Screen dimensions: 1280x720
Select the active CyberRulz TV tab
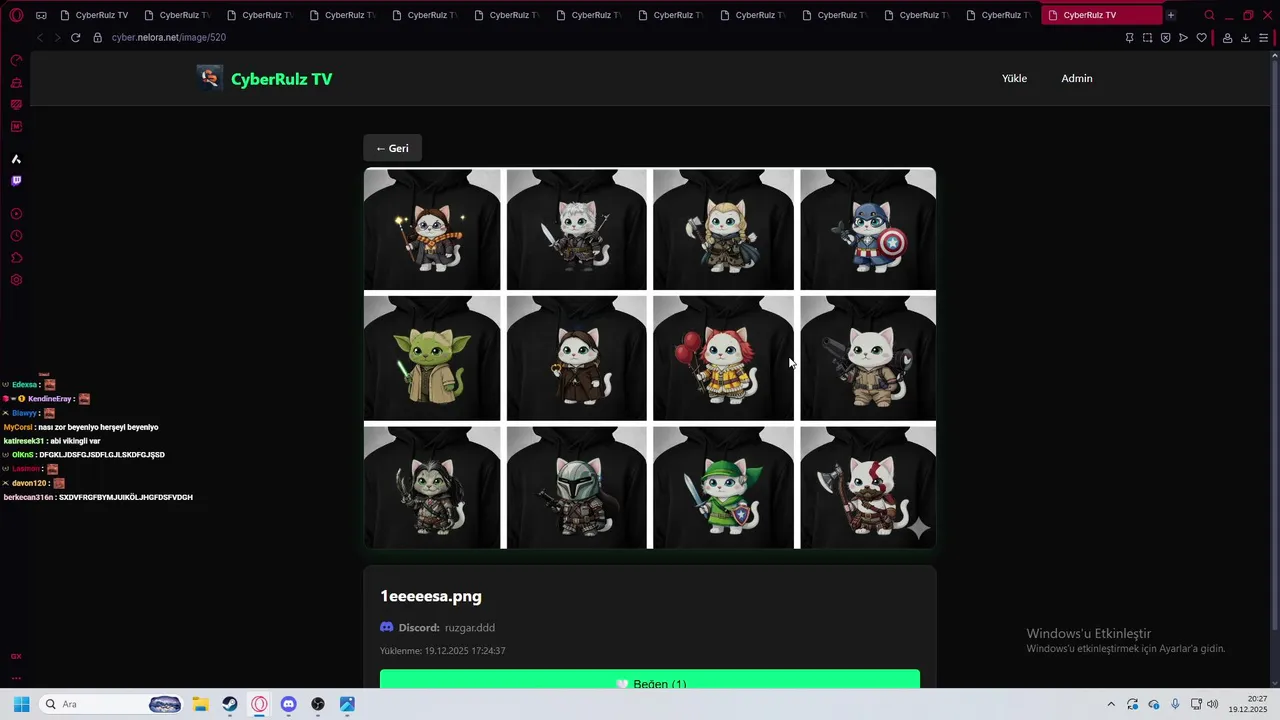(x=1101, y=15)
